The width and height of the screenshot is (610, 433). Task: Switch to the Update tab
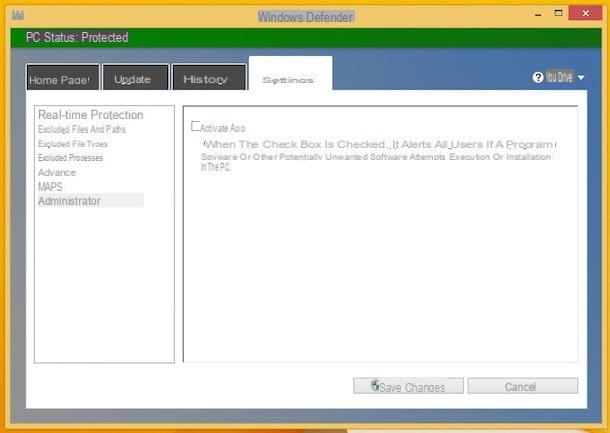[136, 77]
